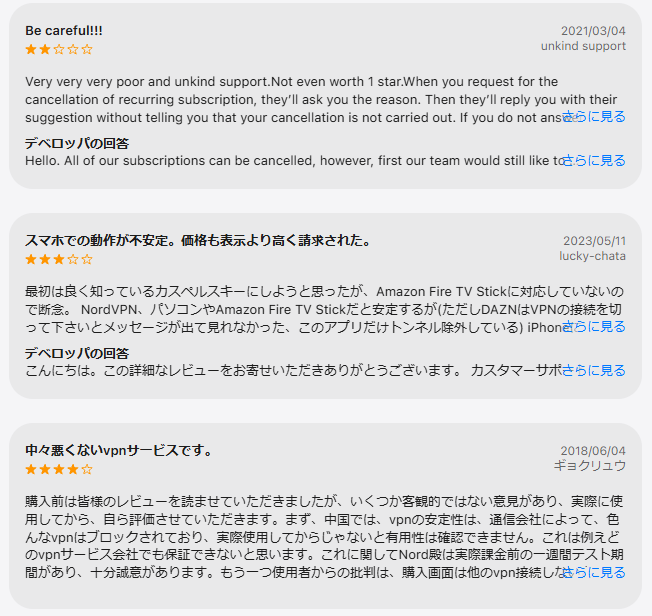652x616 pixels.
Task: Click the date 2021/03/04
Action: coord(593,31)
